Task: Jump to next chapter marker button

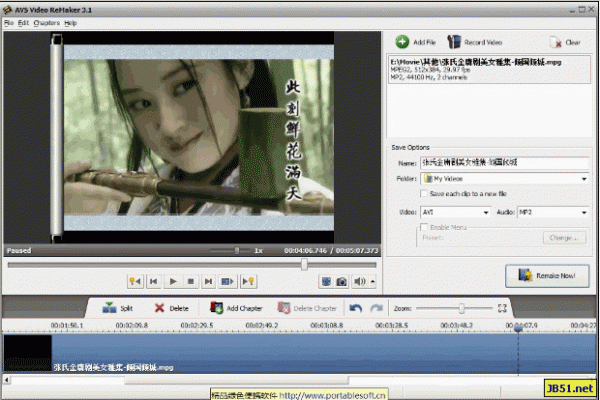Action: (248, 281)
